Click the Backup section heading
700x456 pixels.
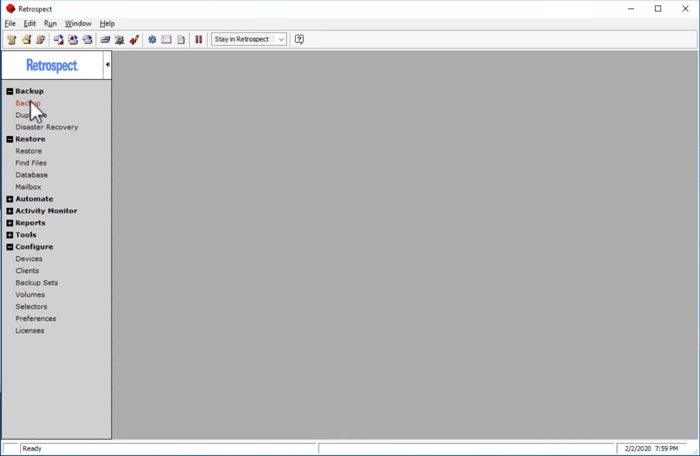click(x=29, y=91)
